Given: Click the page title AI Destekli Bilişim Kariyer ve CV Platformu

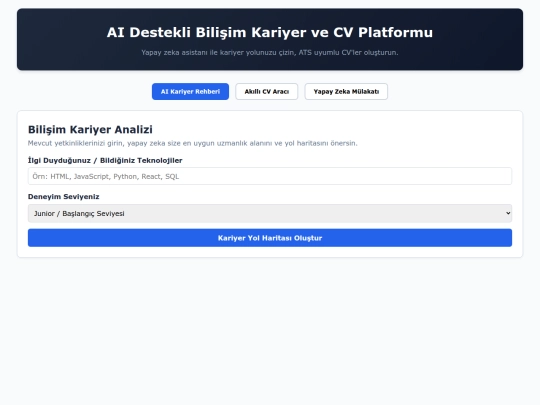Looking at the screenshot, I should (270, 32).
